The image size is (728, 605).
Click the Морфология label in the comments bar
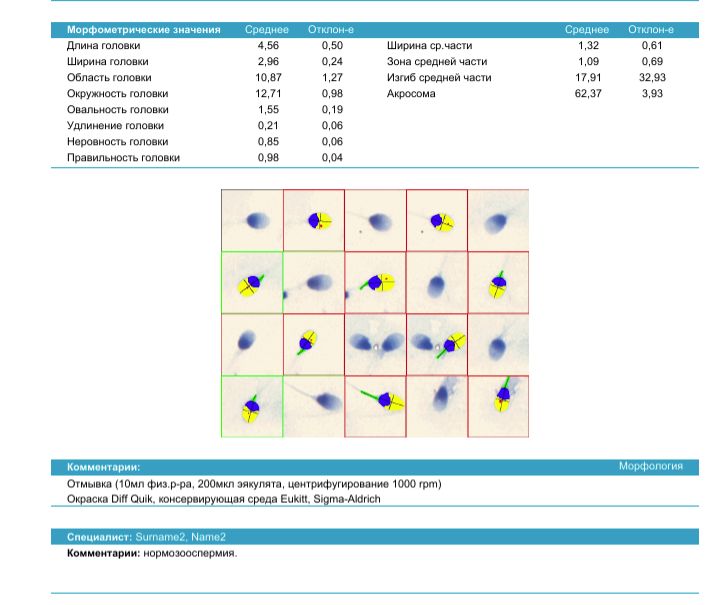click(x=651, y=466)
